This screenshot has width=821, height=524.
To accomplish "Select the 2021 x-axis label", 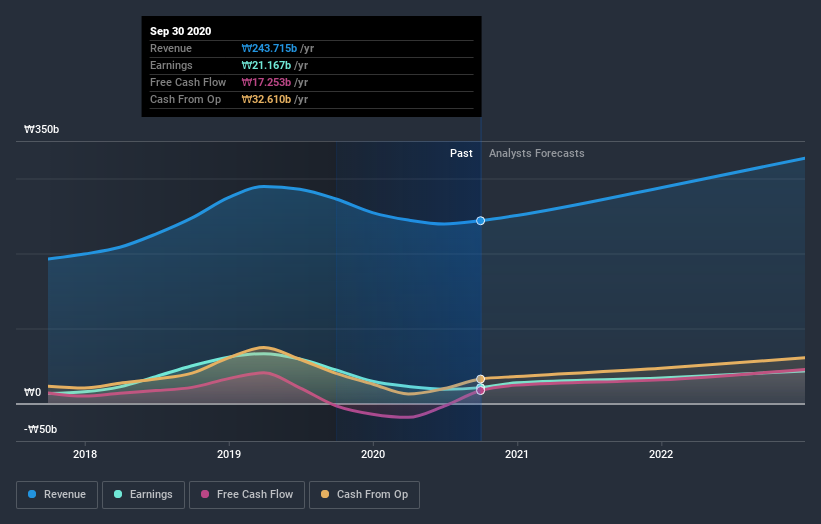I will [517, 454].
